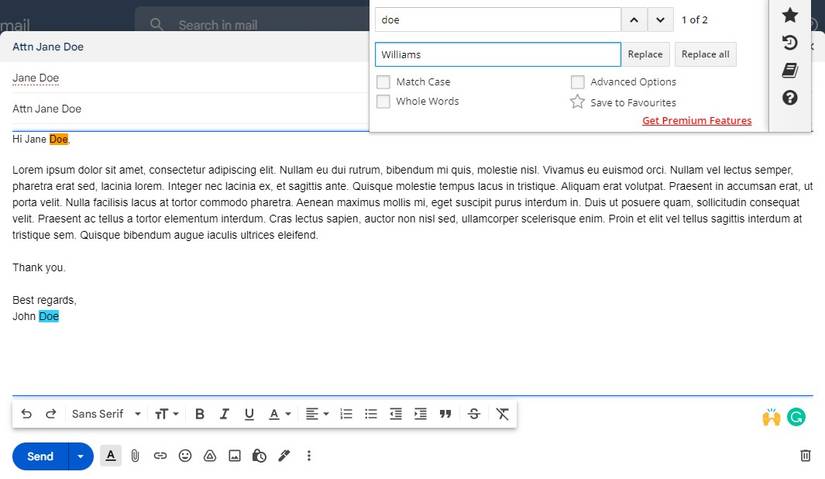Go to previous match with up arrow
Viewport: 825px width, 479px height.
(x=634, y=20)
